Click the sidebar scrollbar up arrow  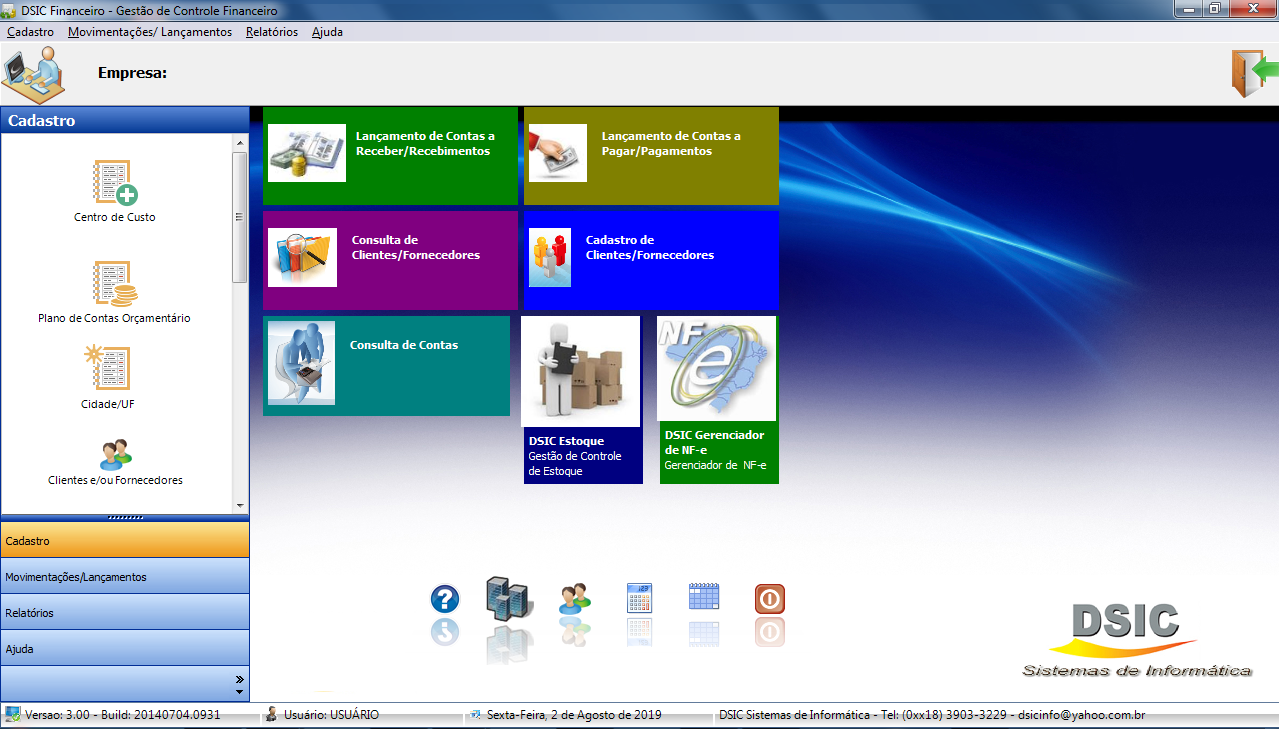coord(240,143)
